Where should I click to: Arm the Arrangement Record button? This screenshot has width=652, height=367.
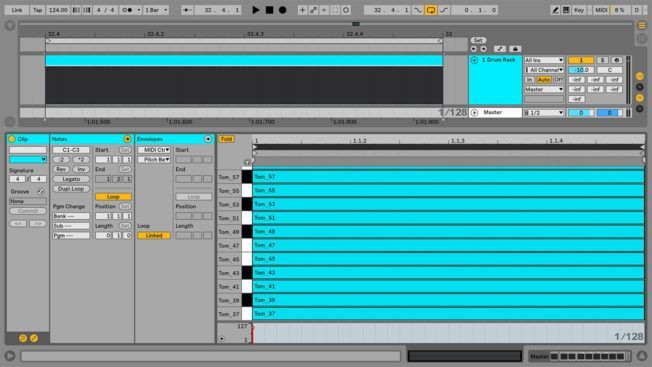tap(283, 10)
